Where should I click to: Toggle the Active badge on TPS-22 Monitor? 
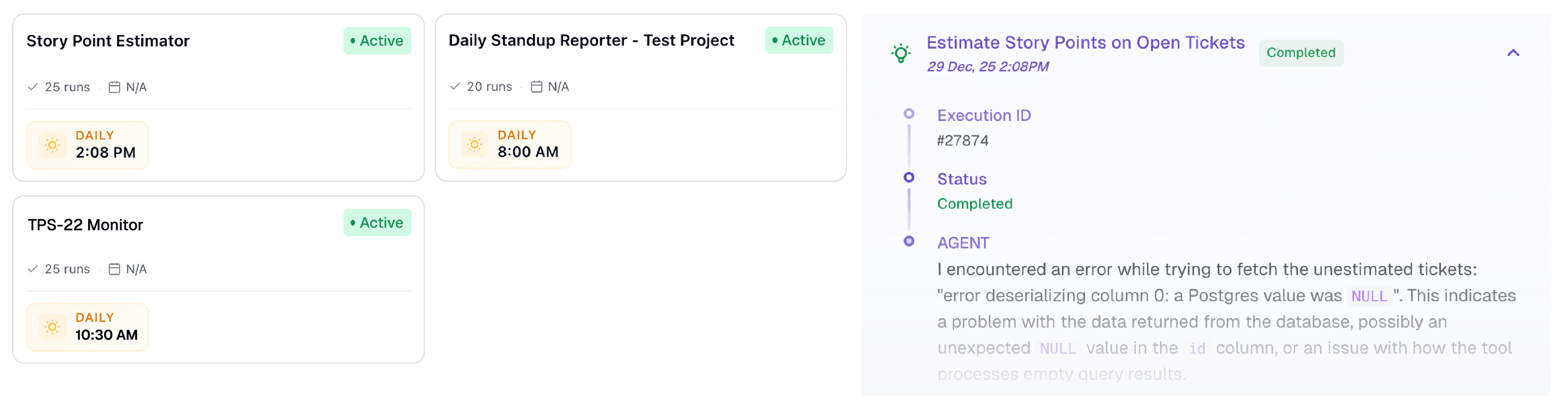click(377, 222)
